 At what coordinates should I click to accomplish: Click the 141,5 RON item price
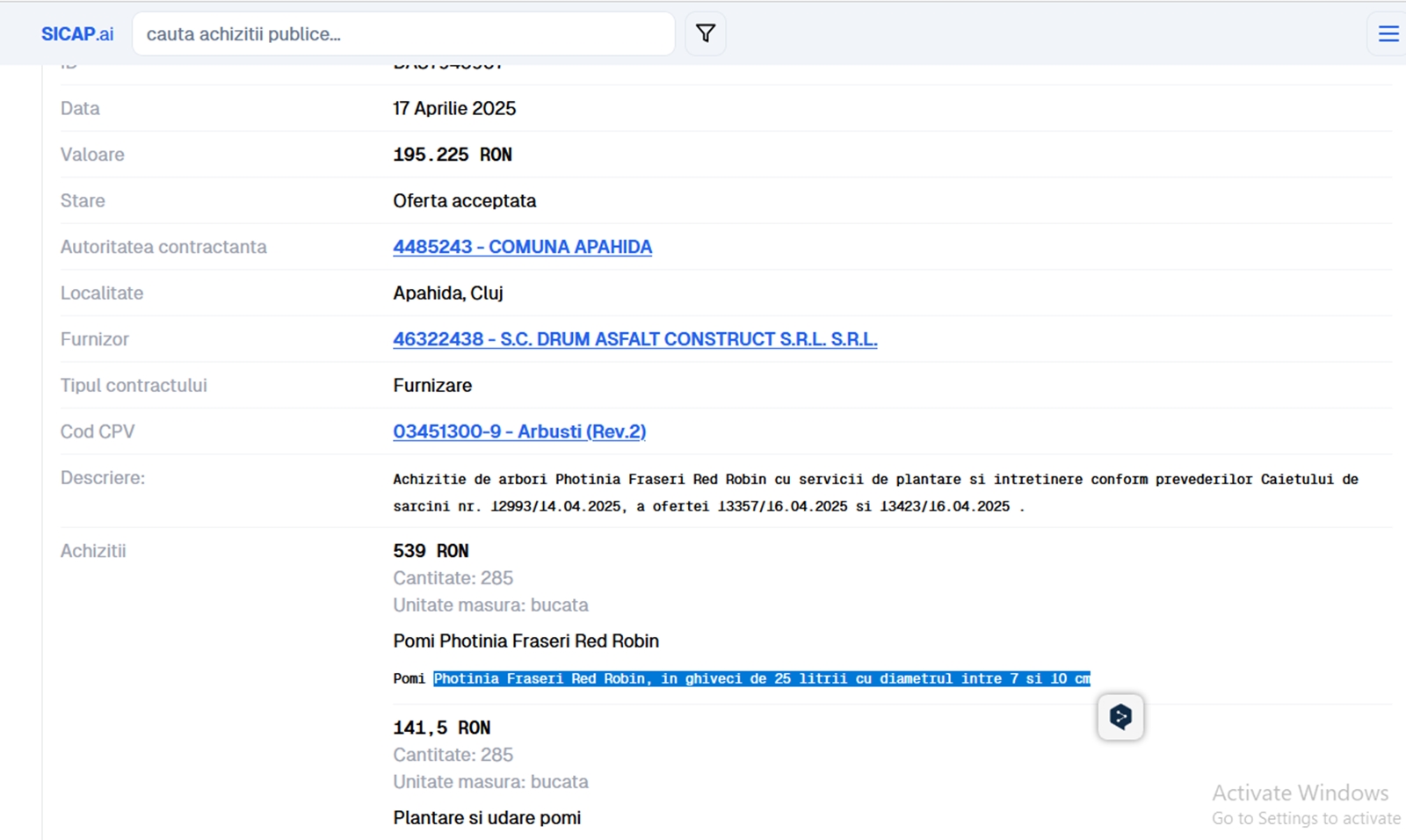coord(441,728)
